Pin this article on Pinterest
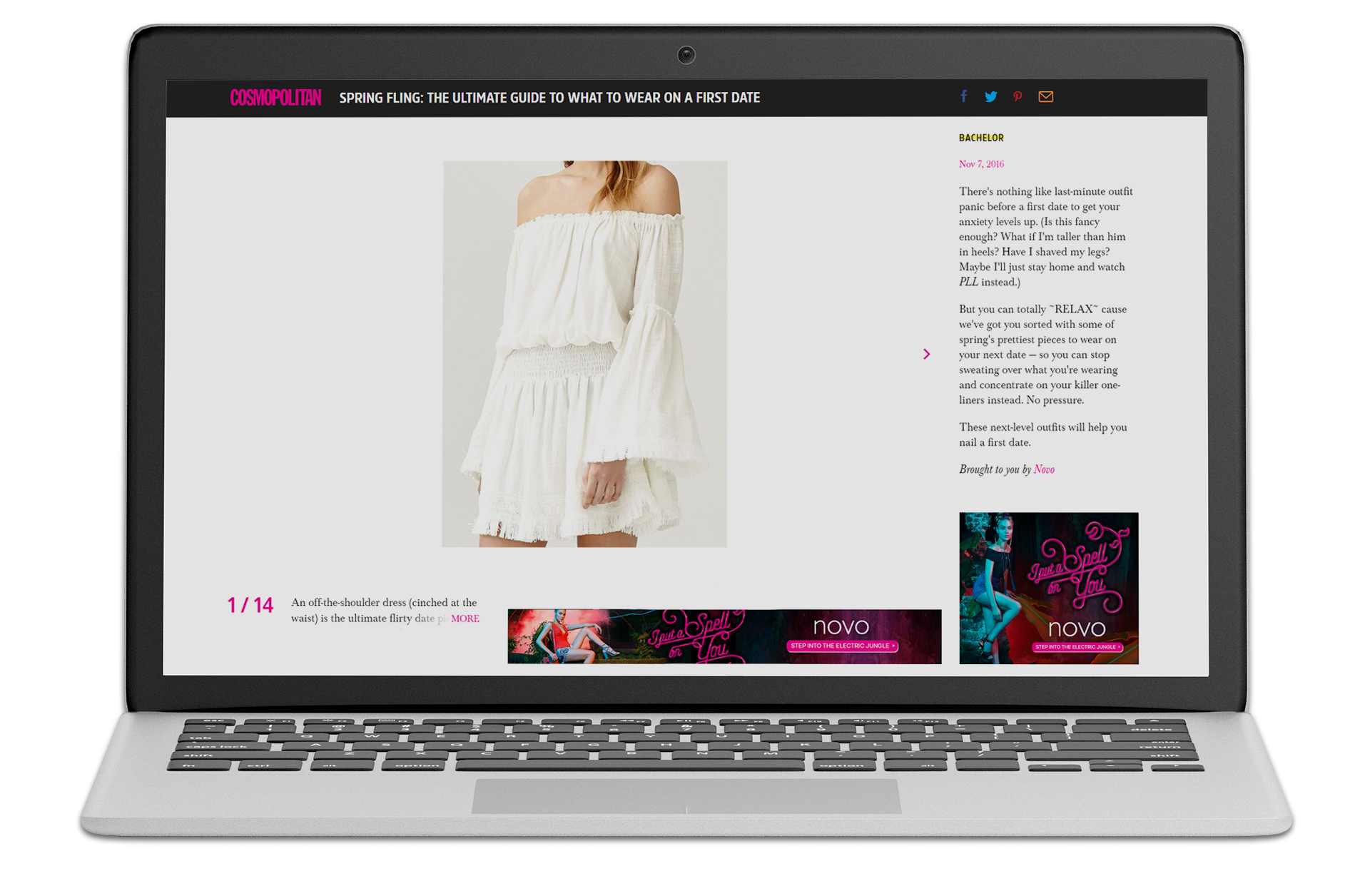1370x896 pixels. pyautogui.click(x=1018, y=96)
